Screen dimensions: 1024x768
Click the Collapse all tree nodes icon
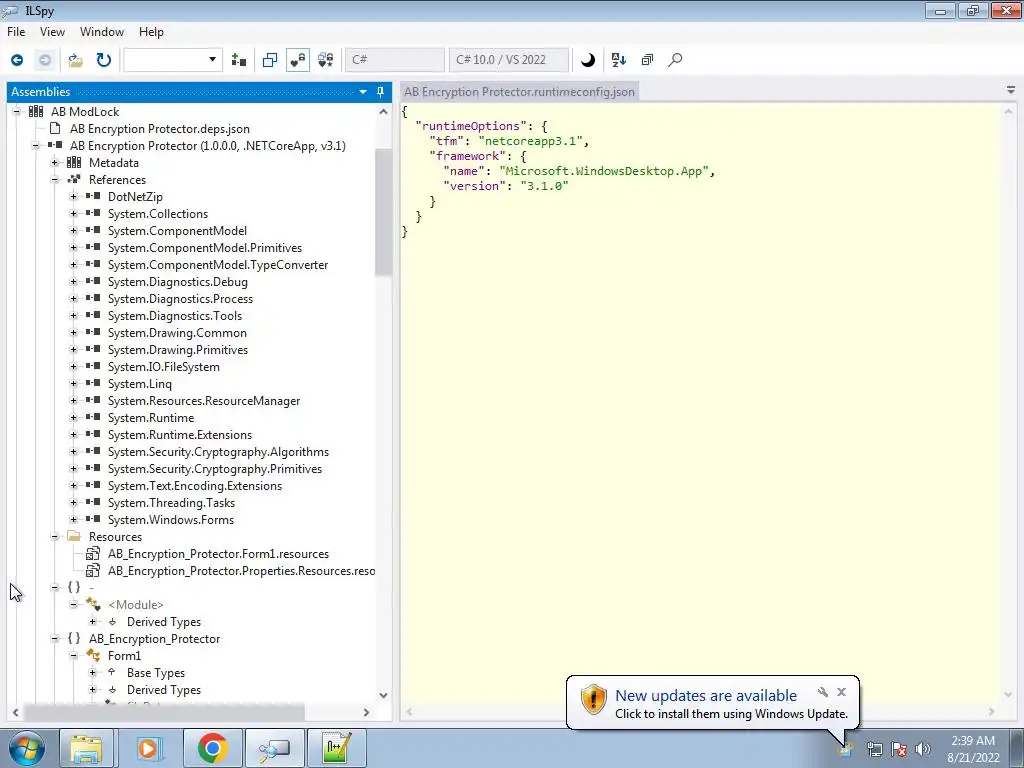coord(647,60)
